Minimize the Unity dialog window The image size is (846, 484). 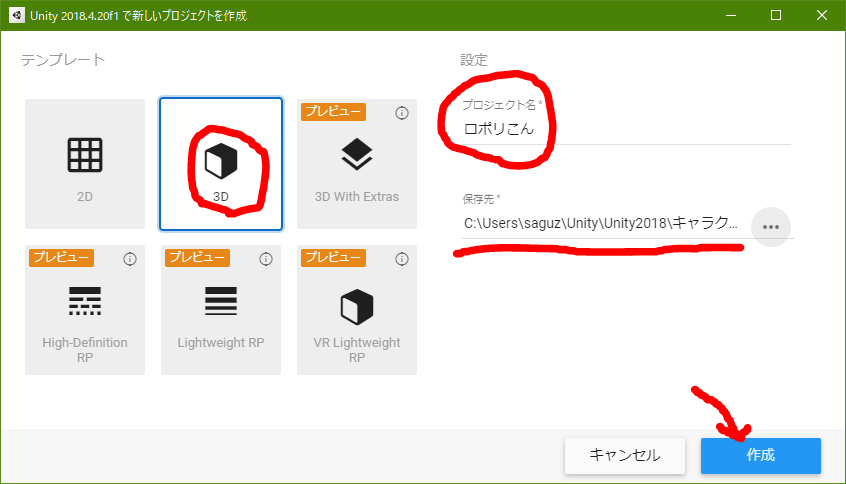tap(731, 15)
